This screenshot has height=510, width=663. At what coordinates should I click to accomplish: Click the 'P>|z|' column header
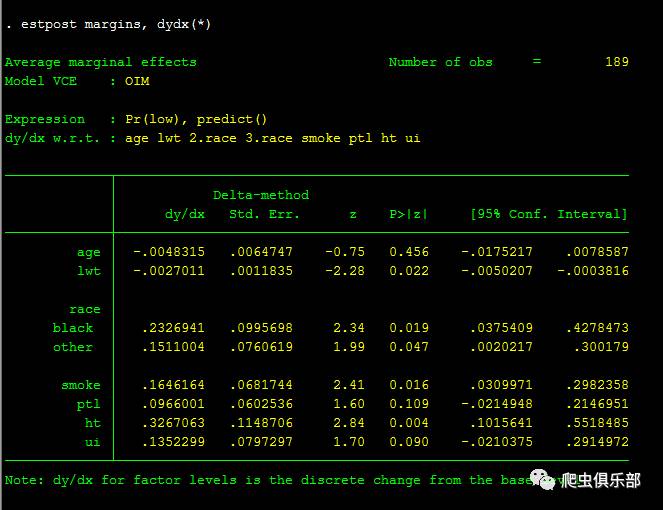tap(408, 214)
